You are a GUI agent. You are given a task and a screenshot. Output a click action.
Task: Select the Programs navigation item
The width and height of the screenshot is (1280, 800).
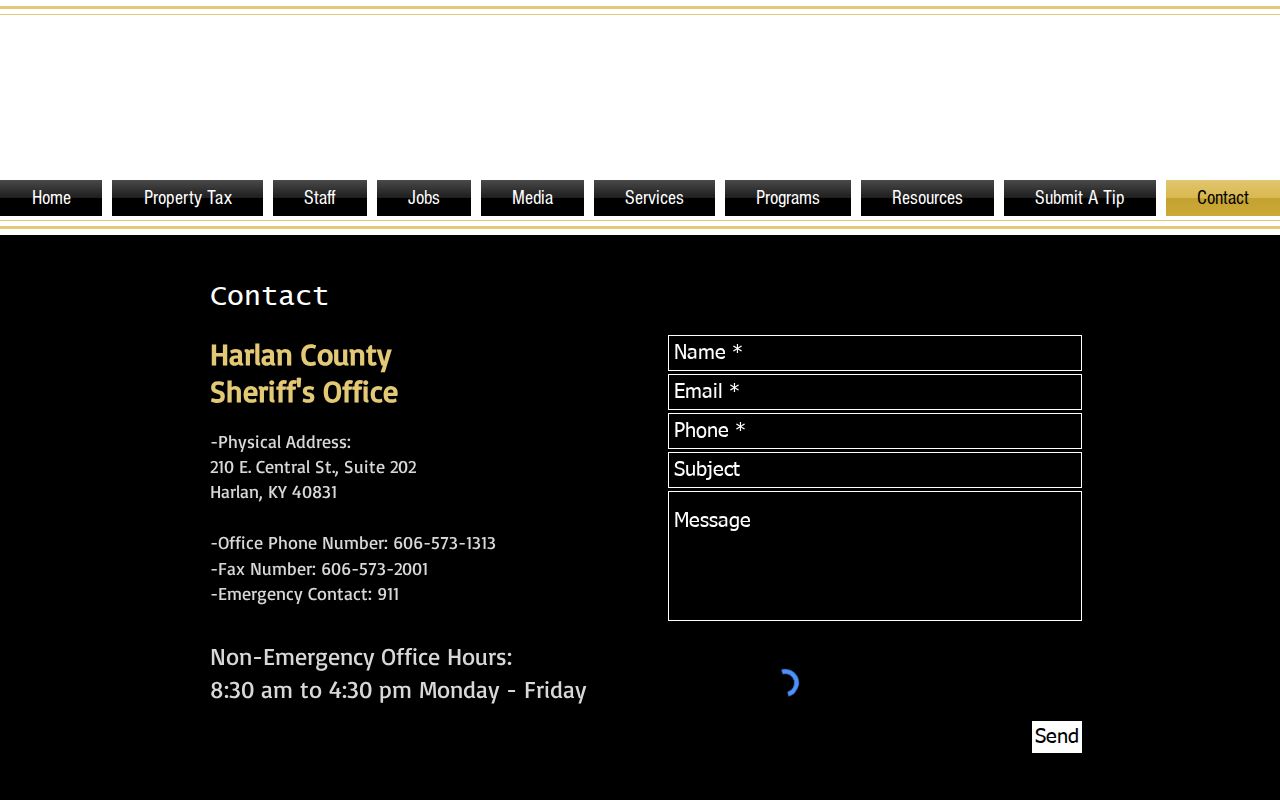pos(788,198)
